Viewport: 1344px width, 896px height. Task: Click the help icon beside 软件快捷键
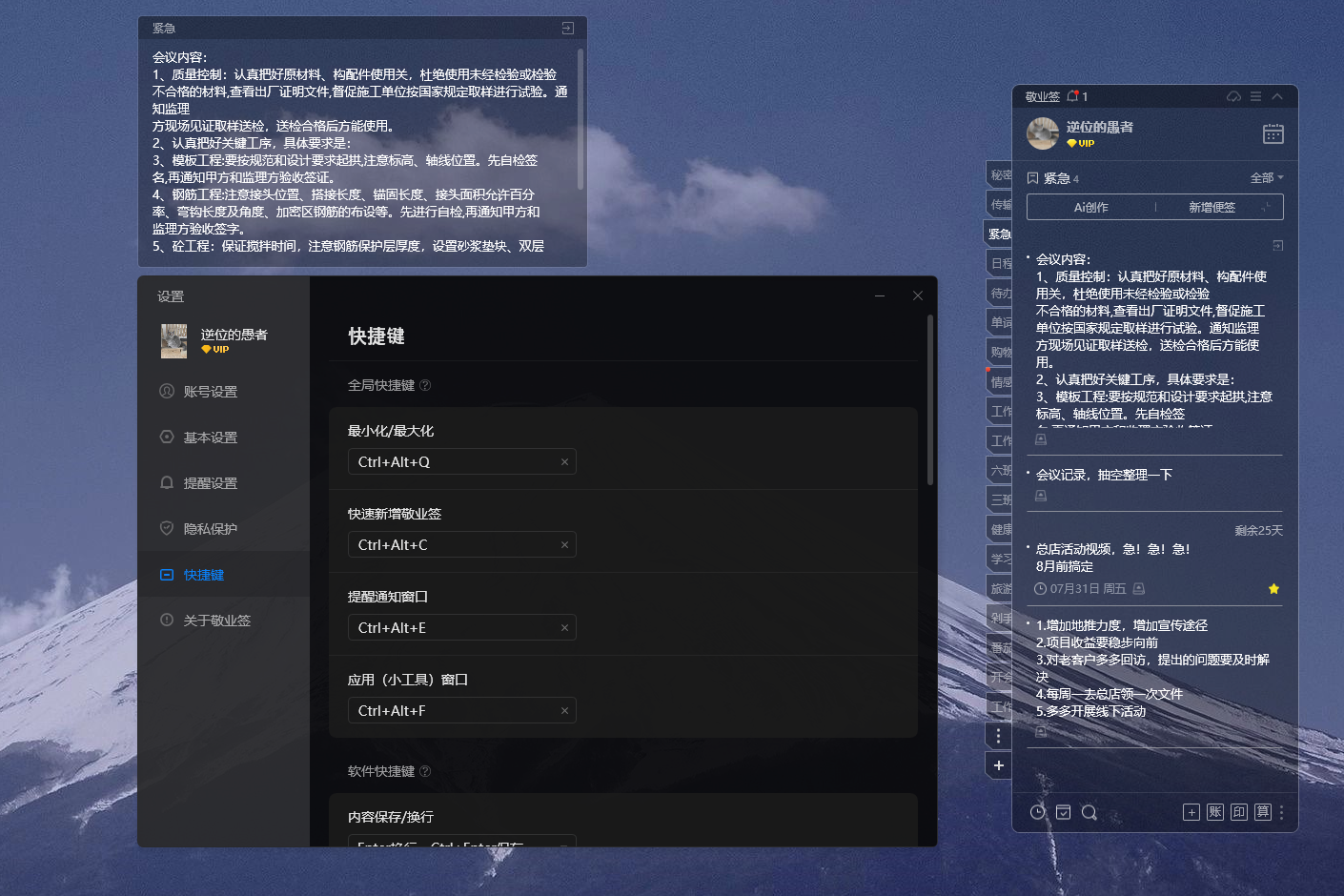coord(425,771)
